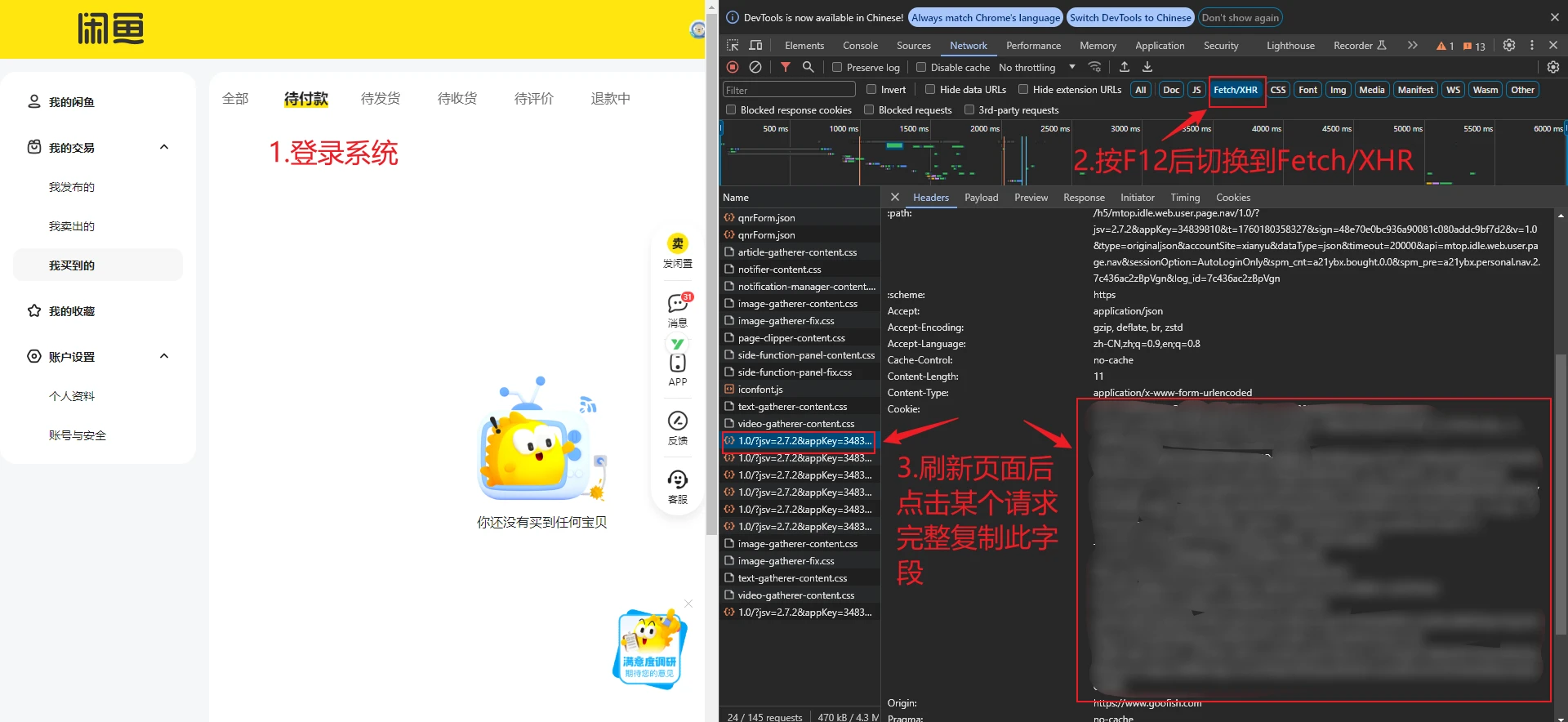Open 我发布的 sidebar link

(72, 187)
